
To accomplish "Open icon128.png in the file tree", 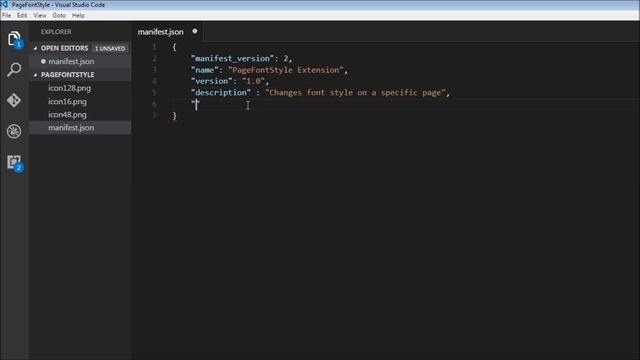I will [x=69, y=88].
